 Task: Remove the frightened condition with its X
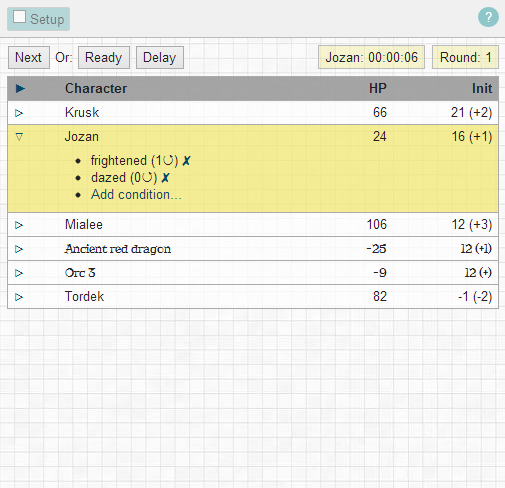(186, 161)
